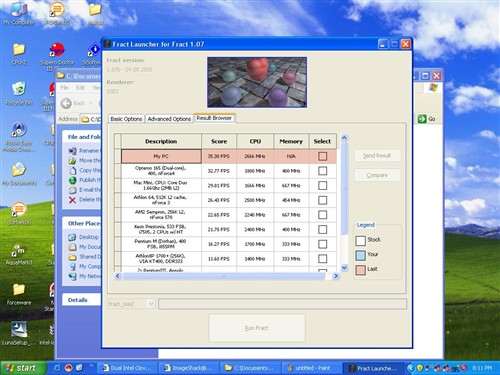Click the Fract Launcher taskbar button

[373, 368]
